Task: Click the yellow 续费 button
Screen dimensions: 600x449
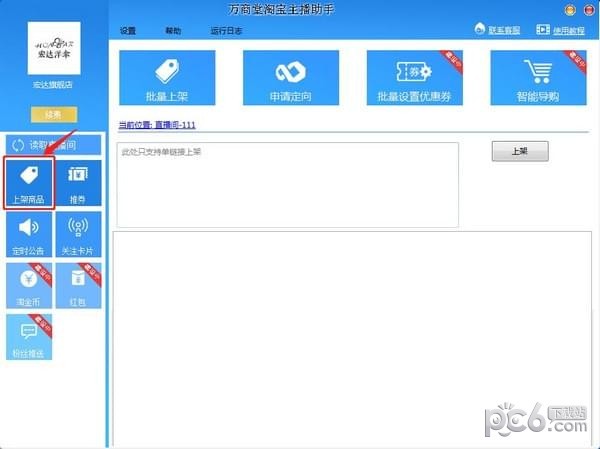Action: coord(54,114)
